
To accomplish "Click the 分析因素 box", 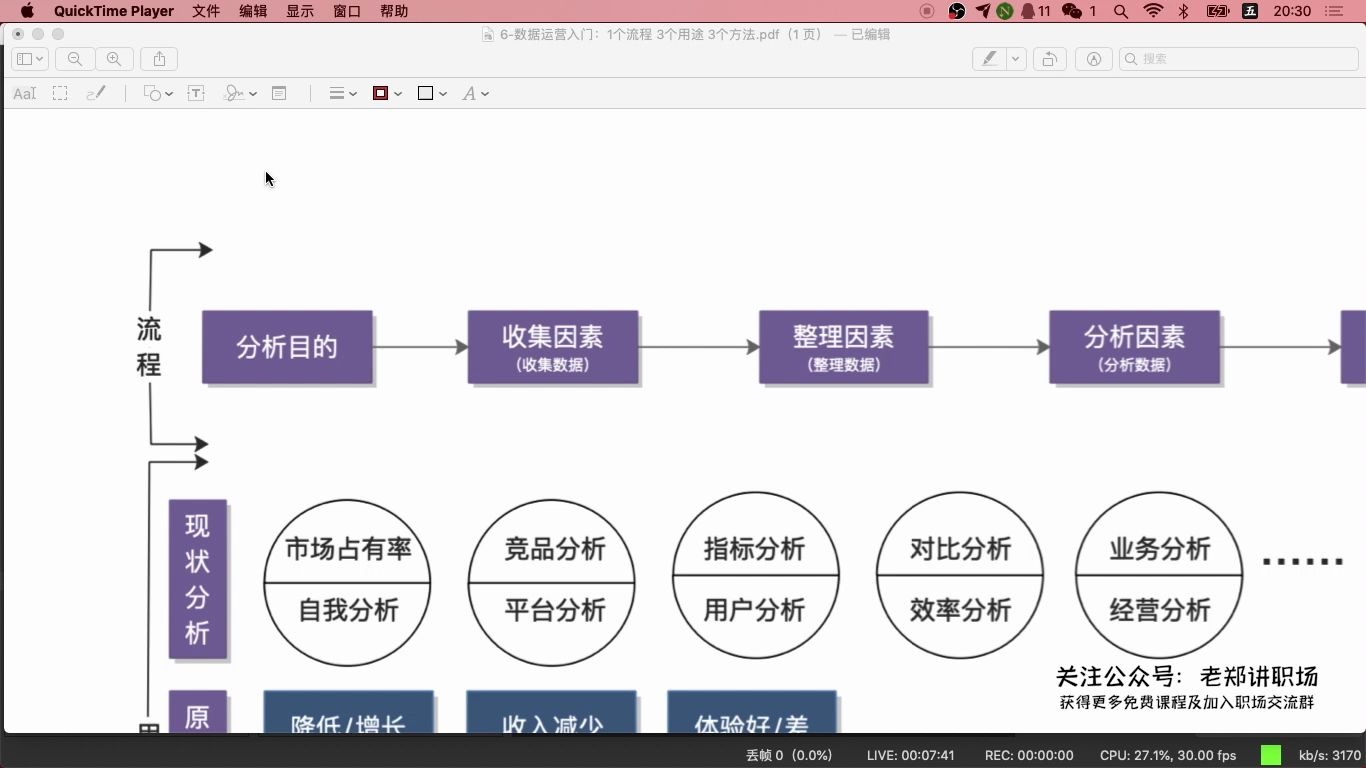I will (1135, 347).
